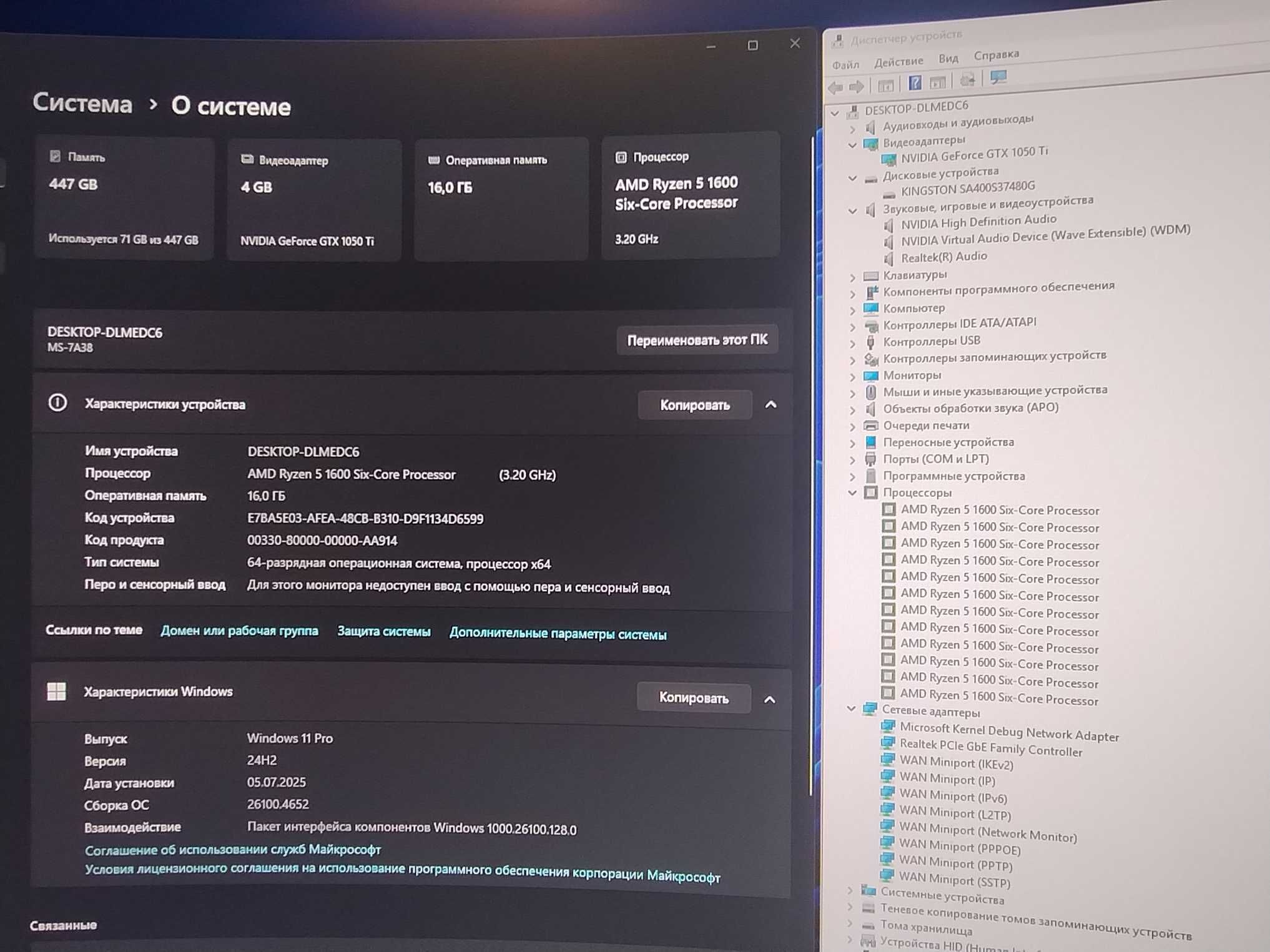Collapse the Дисковые устройства category
The height and width of the screenshot is (952, 1270).
[x=853, y=179]
